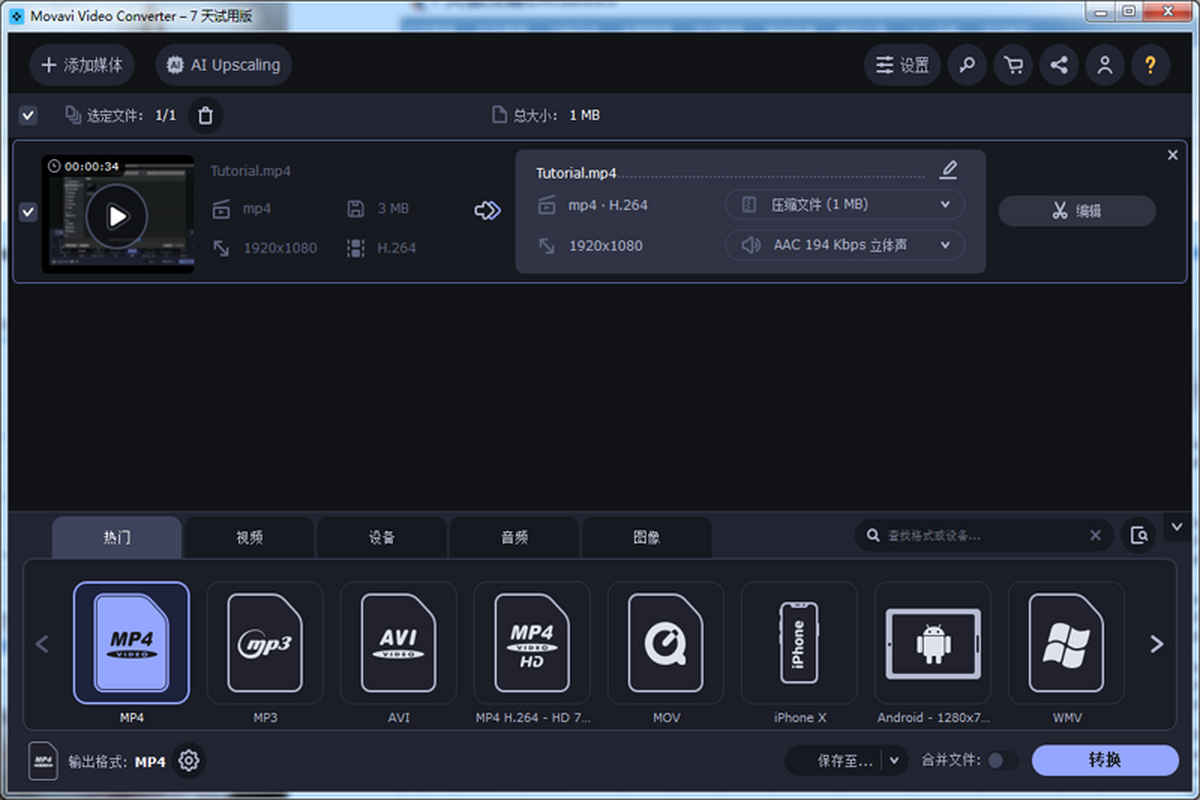Click the 添加媒体 add media button
1200x800 pixels.
tap(82, 65)
